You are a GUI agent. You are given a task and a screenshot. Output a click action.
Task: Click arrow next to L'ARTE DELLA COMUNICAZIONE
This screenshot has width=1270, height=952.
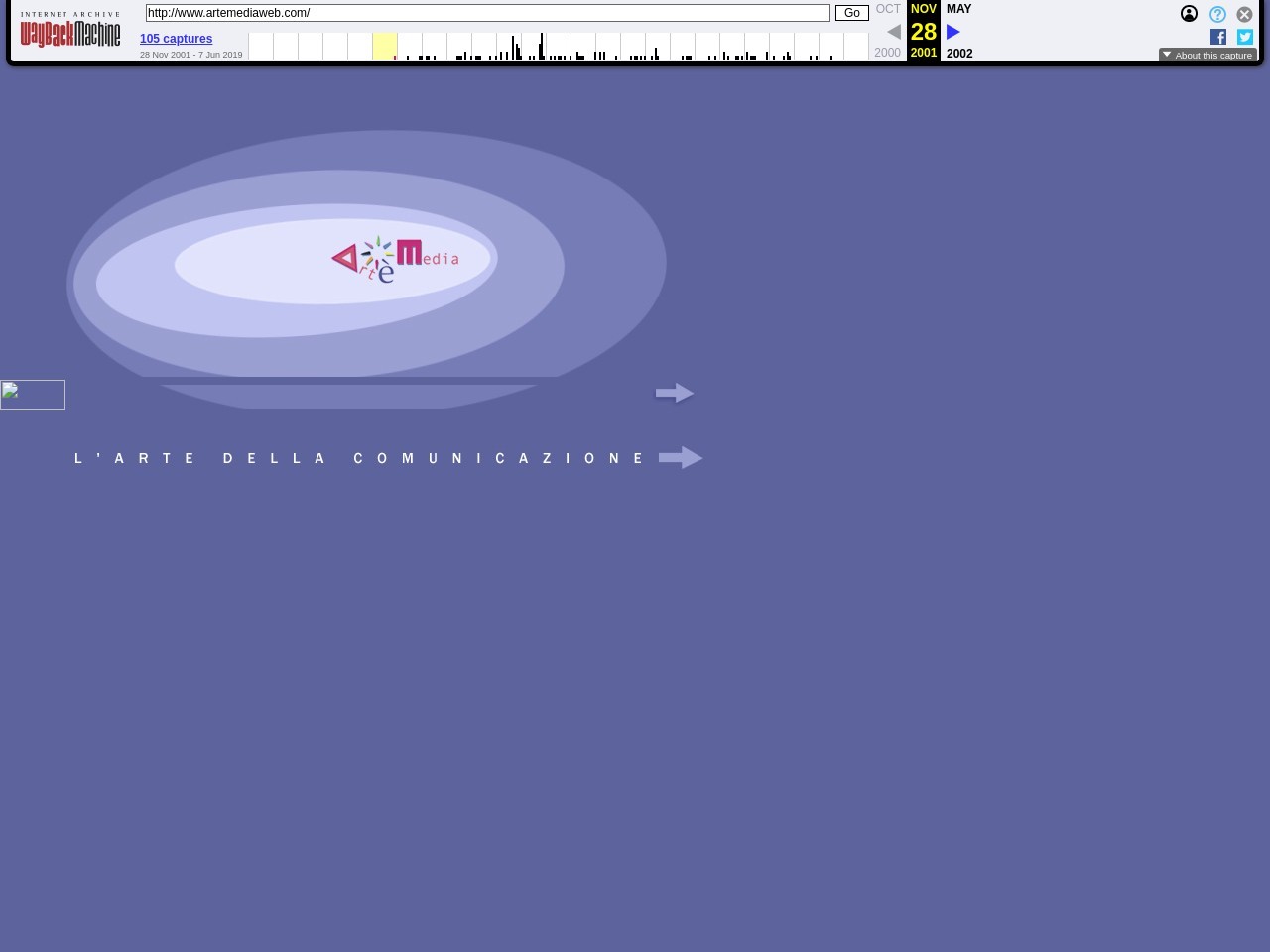click(681, 458)
